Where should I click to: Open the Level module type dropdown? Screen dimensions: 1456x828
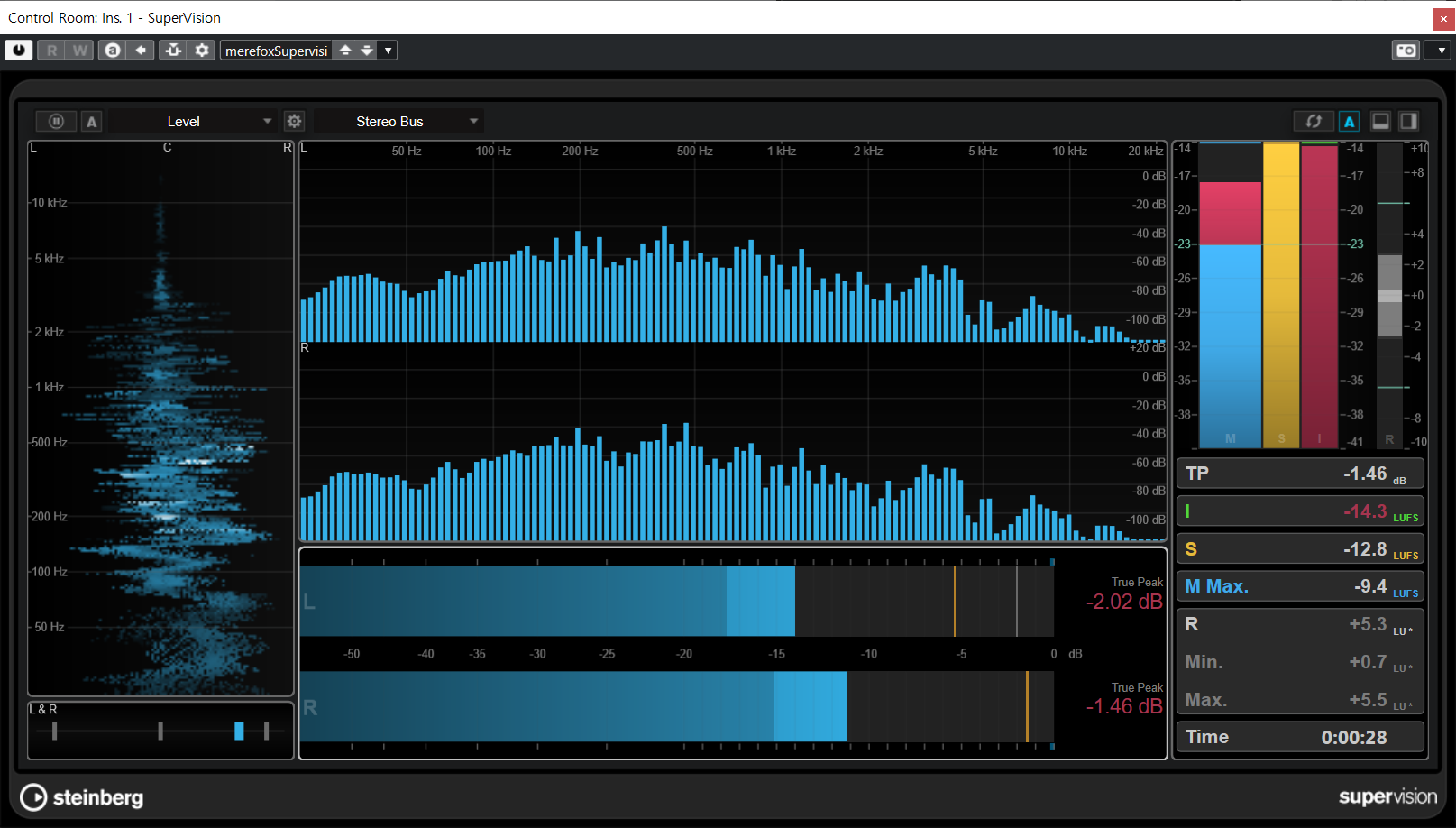click(191, 122)
